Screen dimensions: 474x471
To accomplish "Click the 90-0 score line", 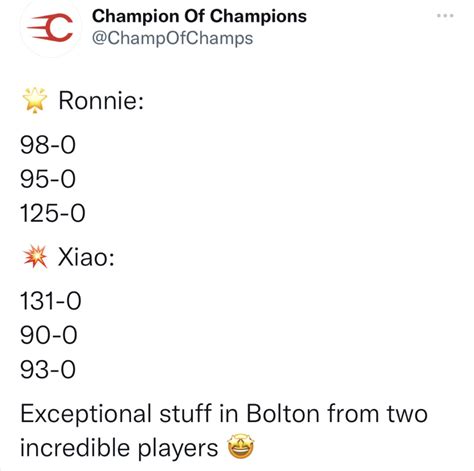I will (x=49, y=335).
